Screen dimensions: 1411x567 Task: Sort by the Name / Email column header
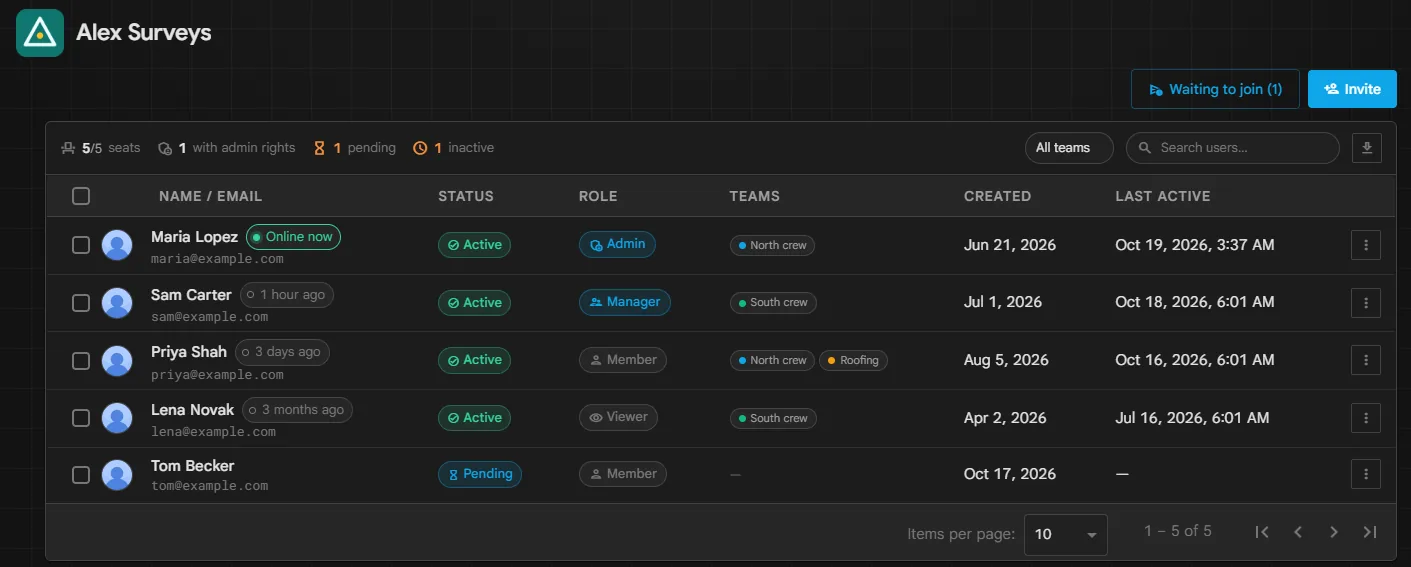(x=210, y=196)
